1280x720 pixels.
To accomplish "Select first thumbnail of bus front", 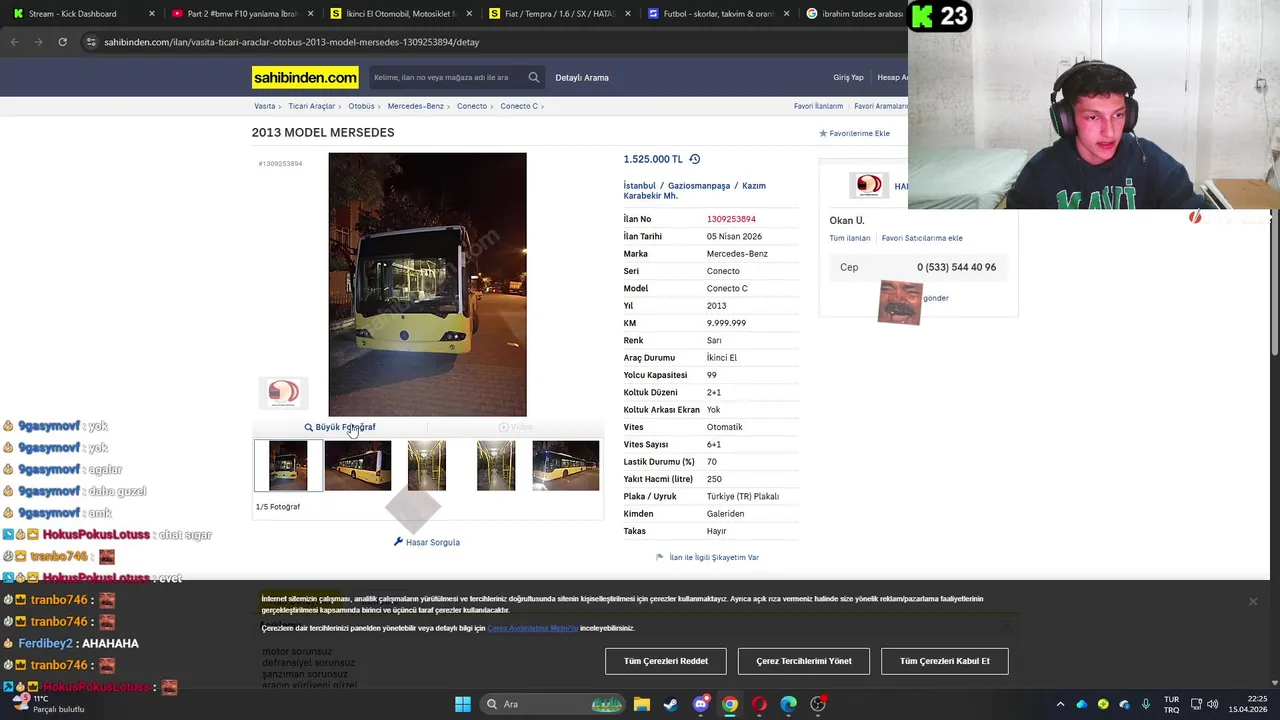I will 288,465.
